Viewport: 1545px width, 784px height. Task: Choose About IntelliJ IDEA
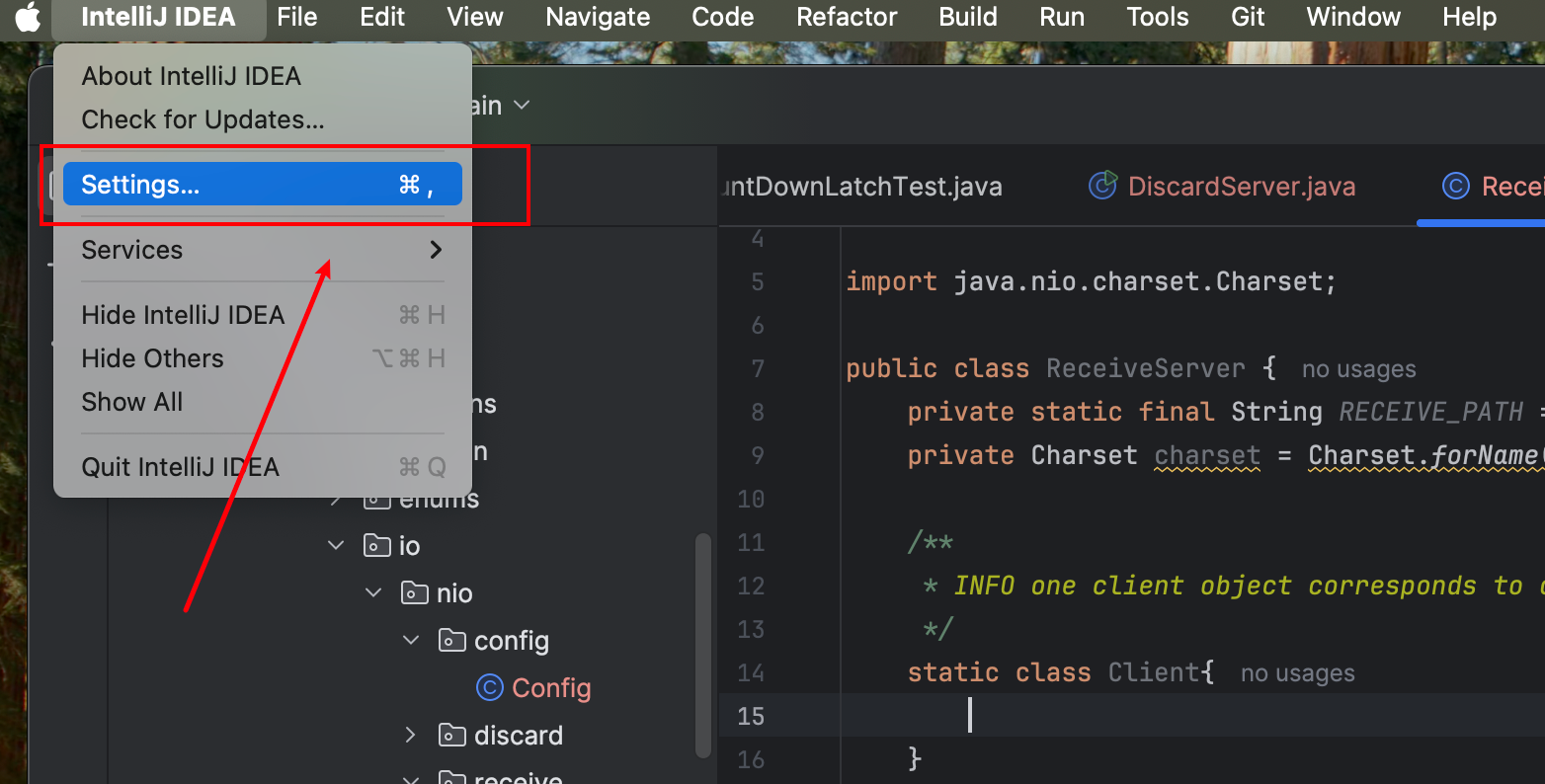263,76
